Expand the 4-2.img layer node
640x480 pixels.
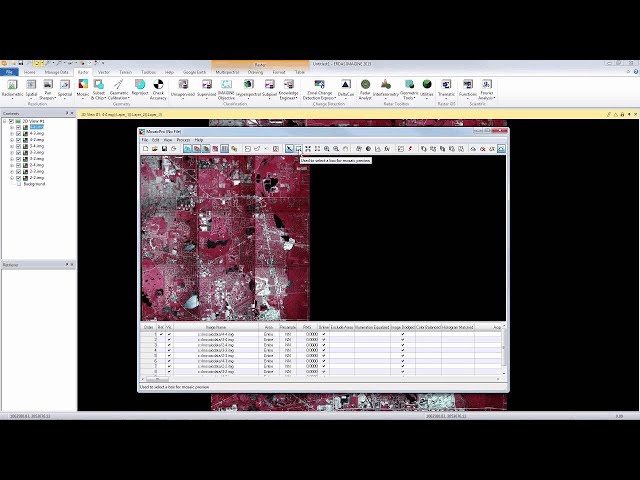(12, 133)
